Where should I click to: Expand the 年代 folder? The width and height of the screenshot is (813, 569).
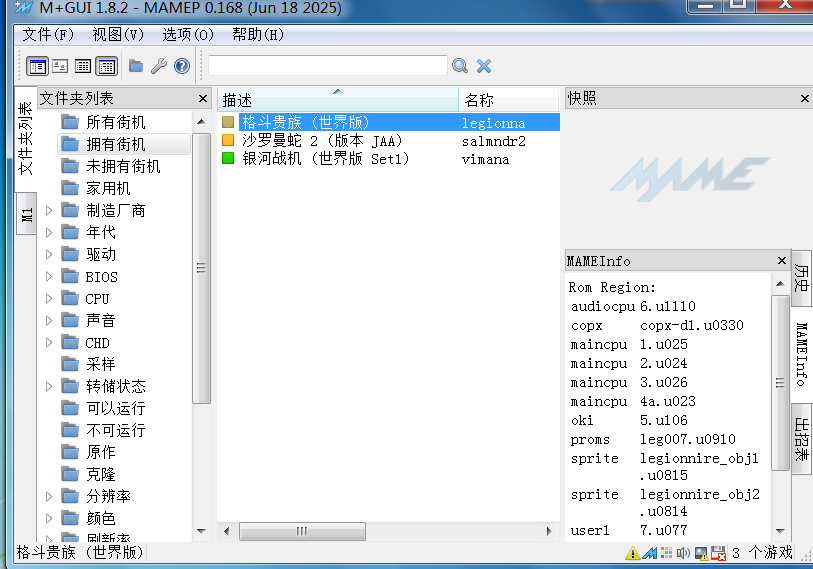coord(49,232)
